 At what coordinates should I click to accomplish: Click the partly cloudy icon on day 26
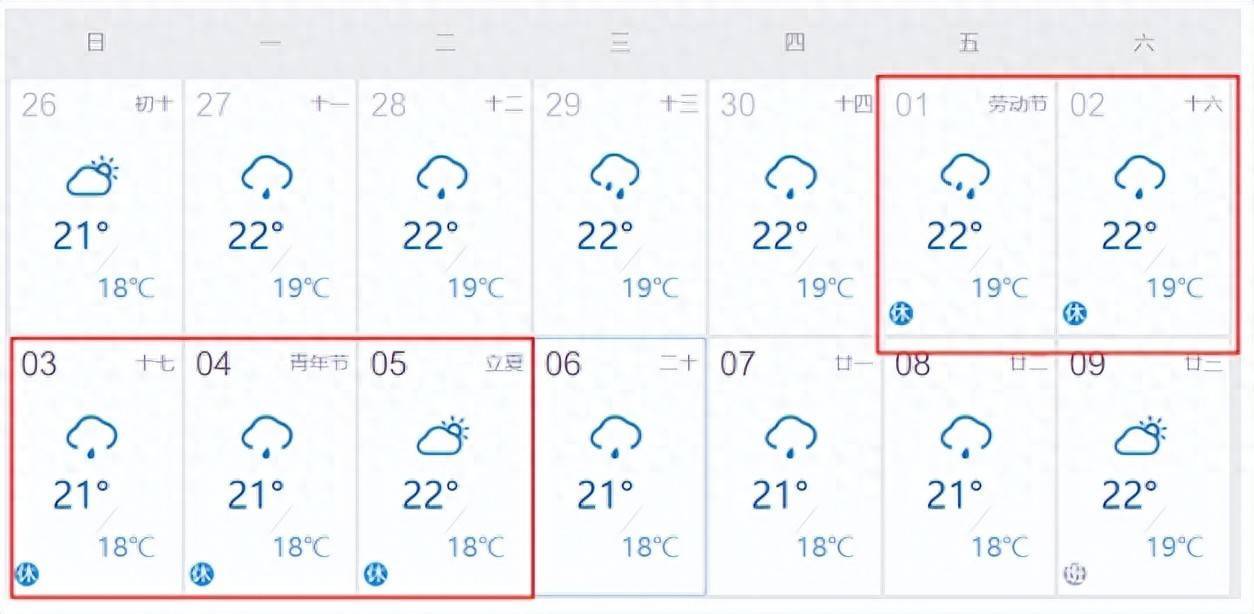(x=92, y=177)
